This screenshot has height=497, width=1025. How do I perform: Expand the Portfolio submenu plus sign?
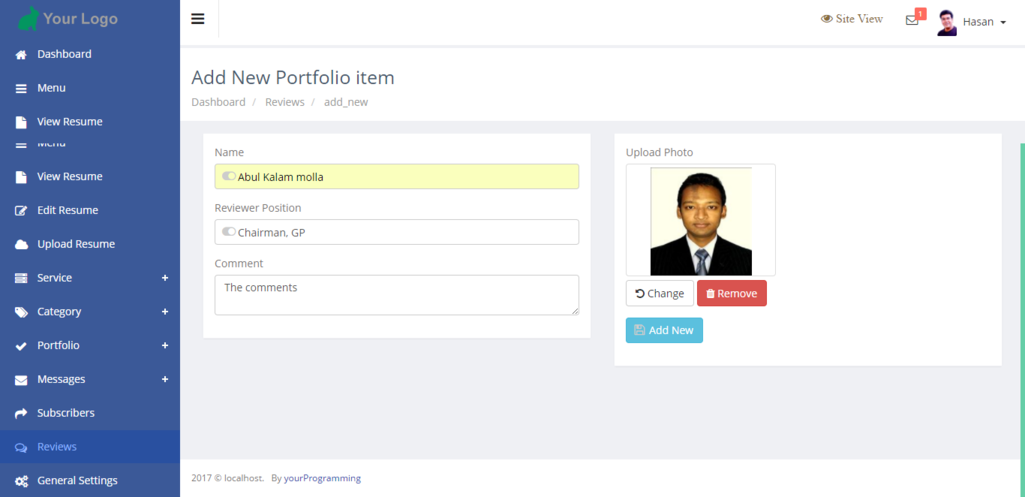[x=165, y=346]
